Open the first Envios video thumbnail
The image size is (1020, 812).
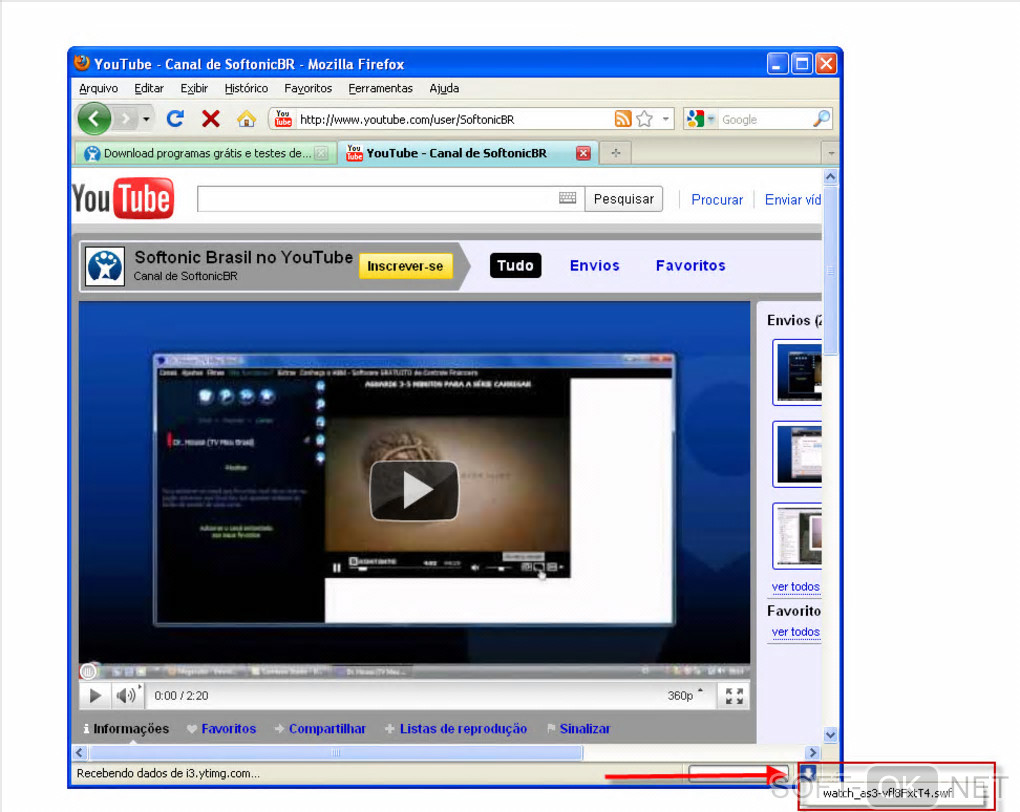(798, 373)
